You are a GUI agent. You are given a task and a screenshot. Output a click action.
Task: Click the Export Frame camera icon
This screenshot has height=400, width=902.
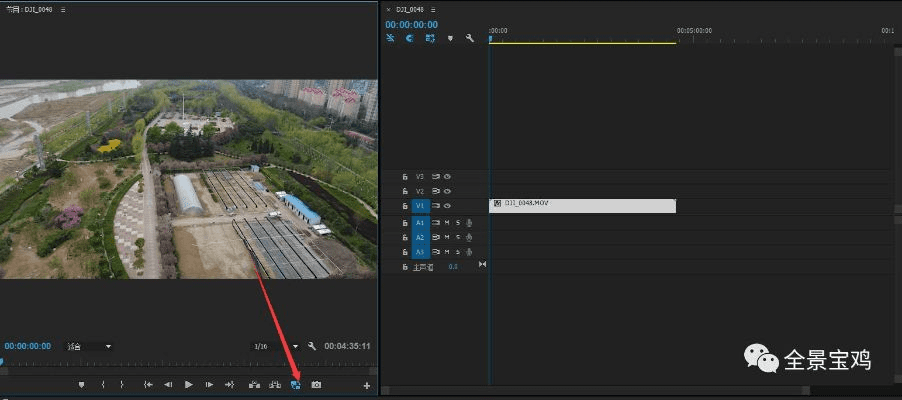click(316, 385)
